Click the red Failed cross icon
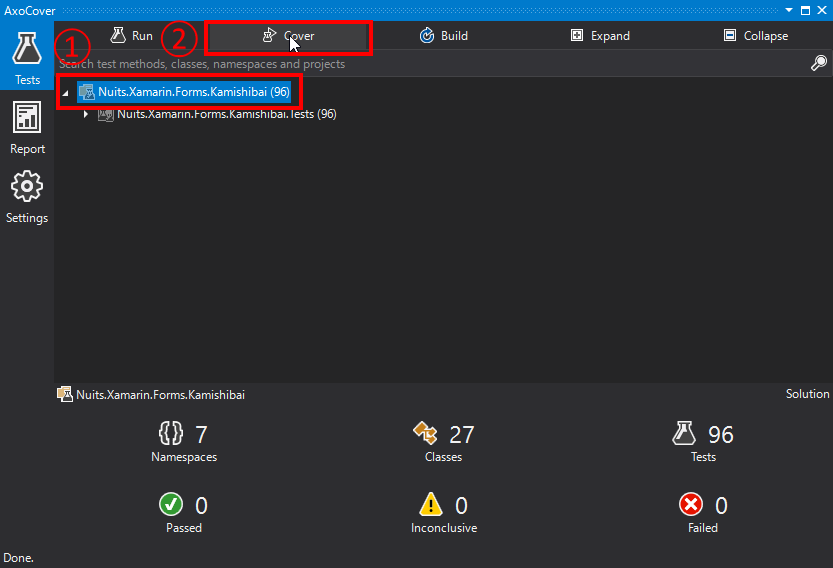This screenshot has width=833, height=568. [x=691, y=504]
